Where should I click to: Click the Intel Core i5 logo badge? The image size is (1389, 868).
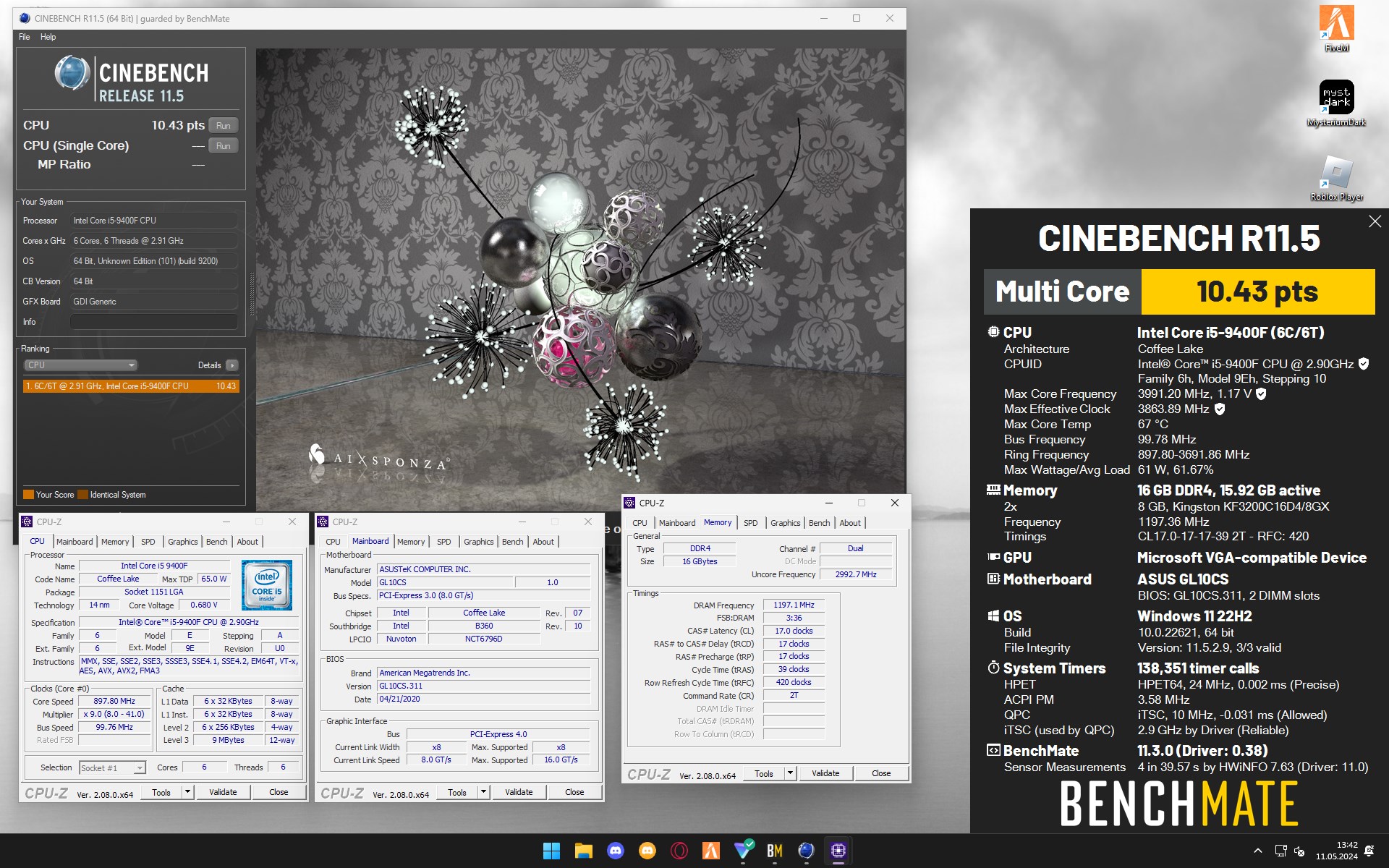tap(267, 584)
